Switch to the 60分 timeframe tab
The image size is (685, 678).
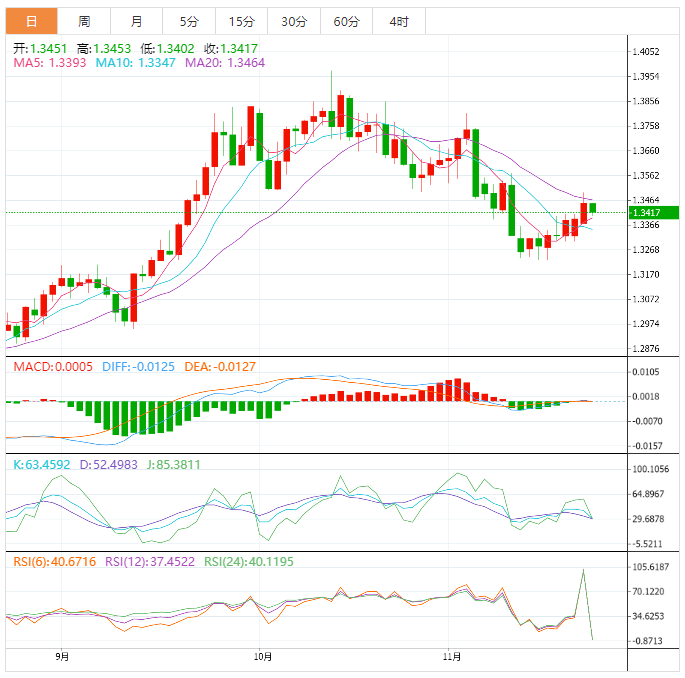346,21
